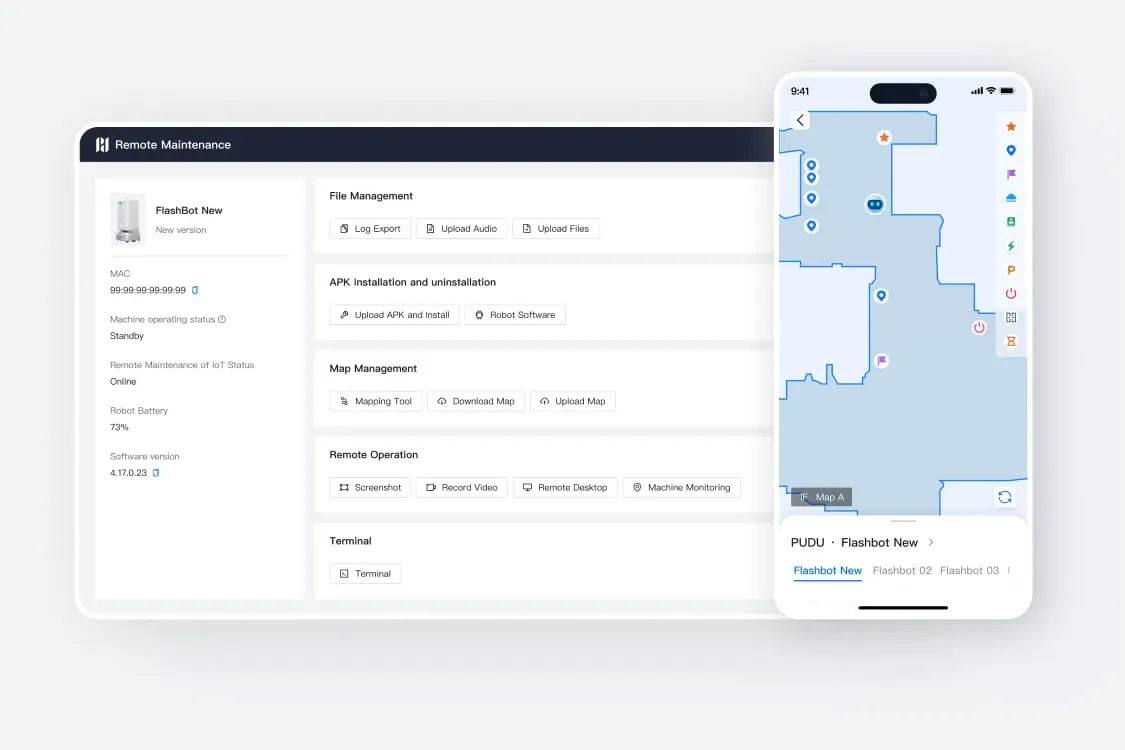Switch to the Flashbot 02 tab

(x=902, y=570)
